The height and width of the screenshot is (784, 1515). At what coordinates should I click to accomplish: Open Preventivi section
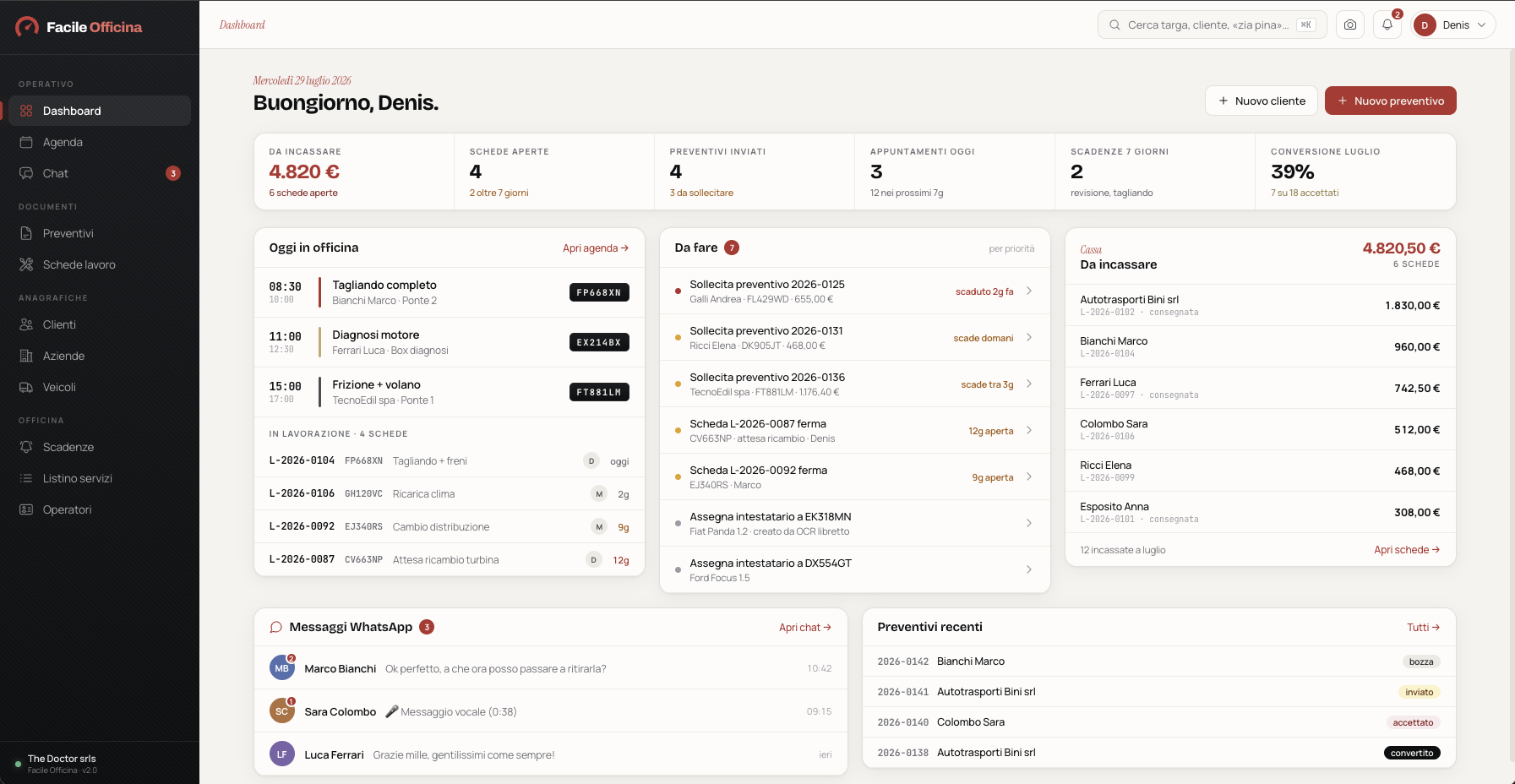coord(100,233)
